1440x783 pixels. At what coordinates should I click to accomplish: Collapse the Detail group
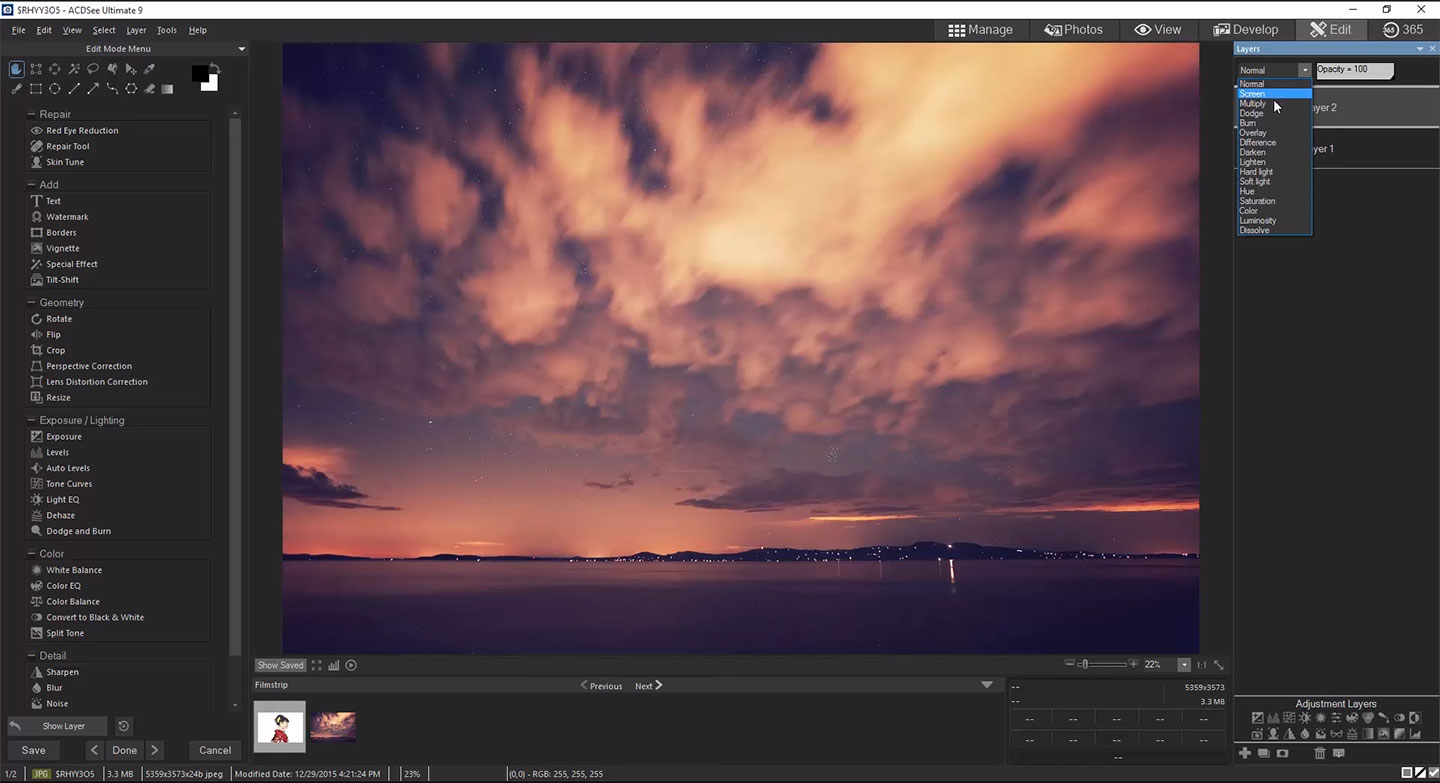(32, 656)
